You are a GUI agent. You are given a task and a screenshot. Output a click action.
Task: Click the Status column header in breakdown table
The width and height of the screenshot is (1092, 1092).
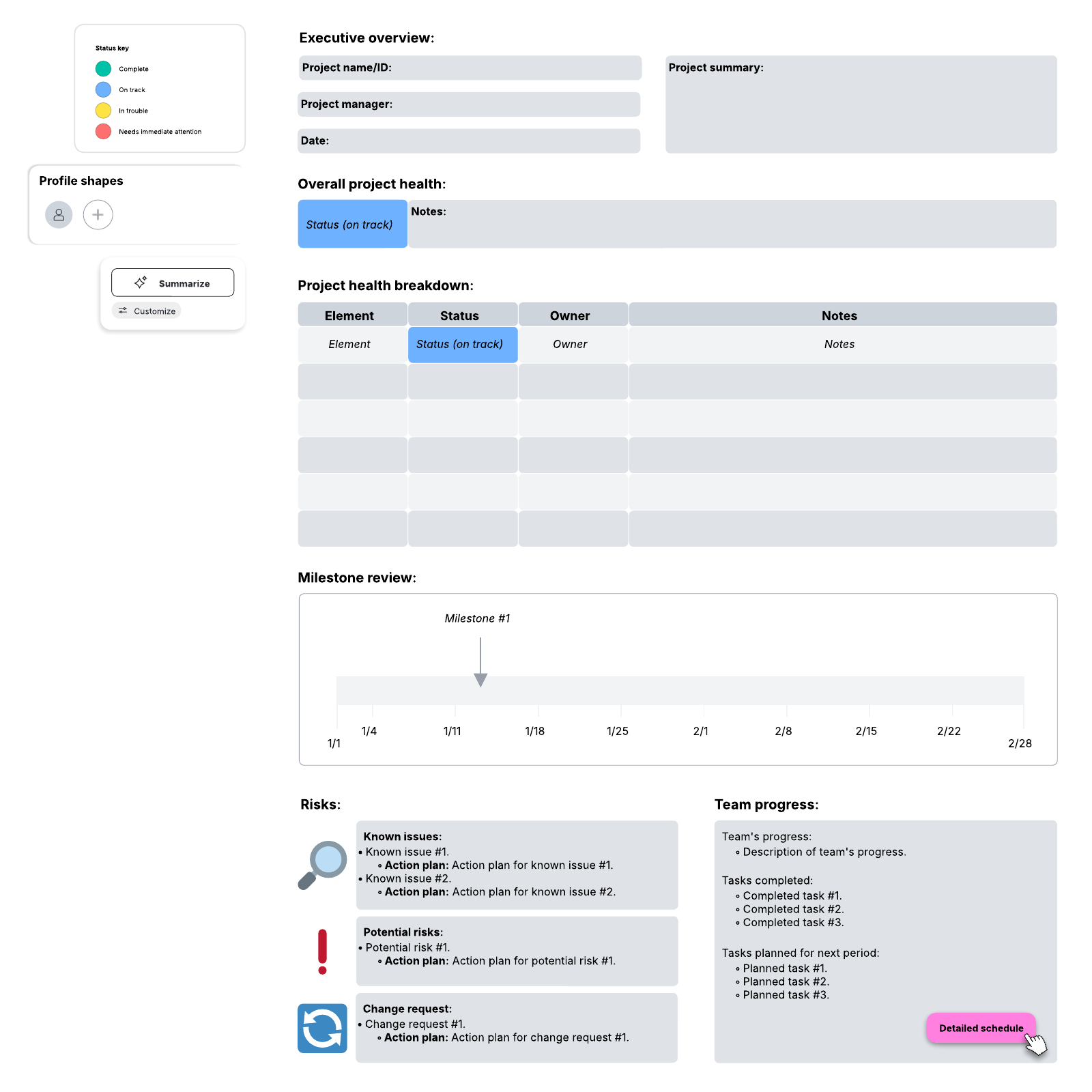click(x=459, y=315)
